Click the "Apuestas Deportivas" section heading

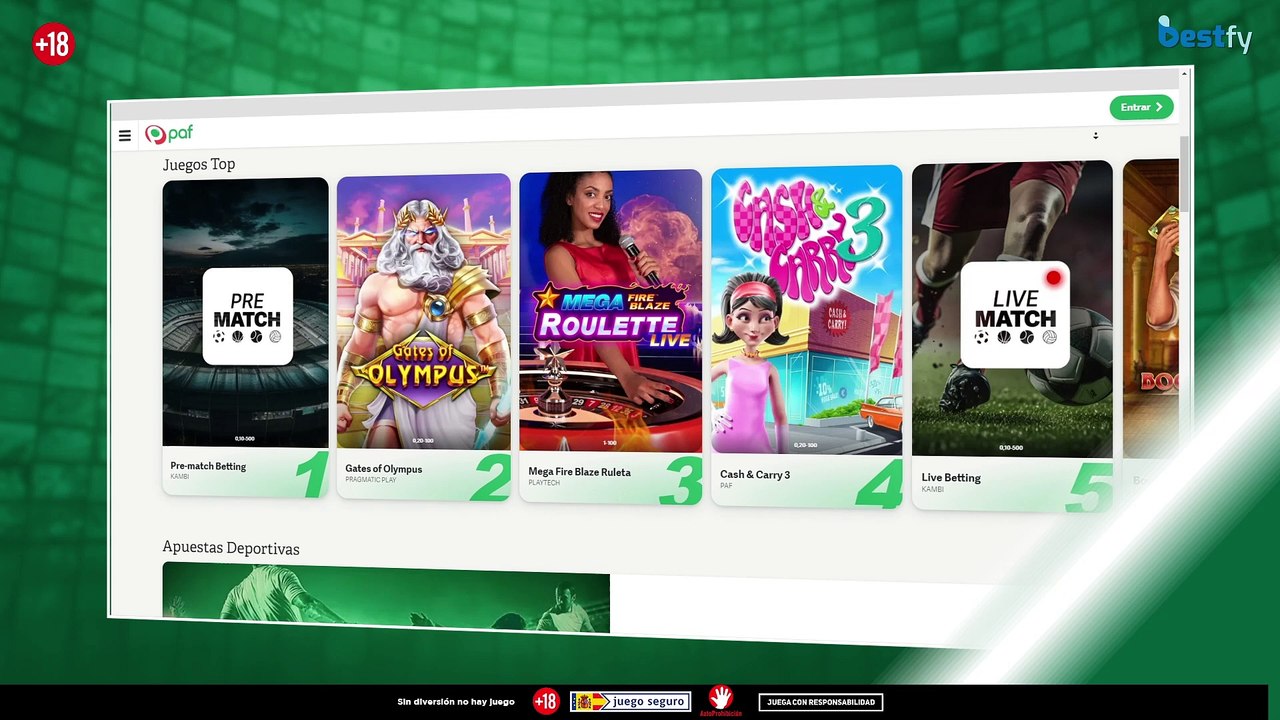click(x=231, y=548)
